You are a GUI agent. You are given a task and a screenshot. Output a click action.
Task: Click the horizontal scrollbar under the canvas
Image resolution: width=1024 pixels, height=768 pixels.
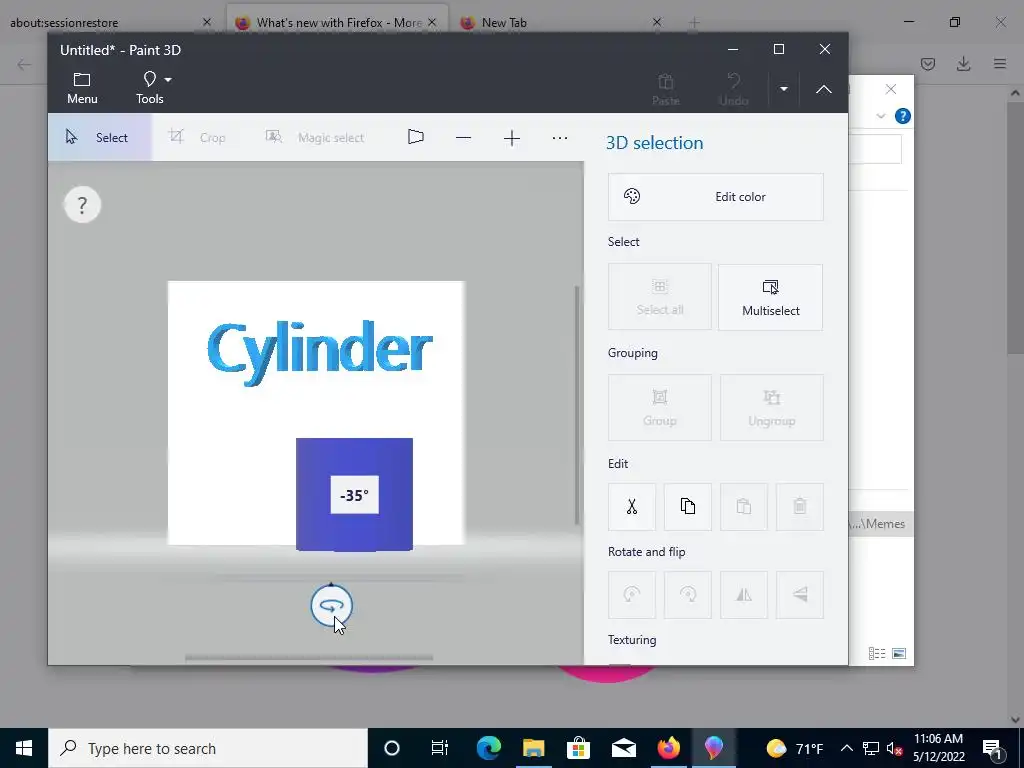pyautogui.click(x=309, y=658)
